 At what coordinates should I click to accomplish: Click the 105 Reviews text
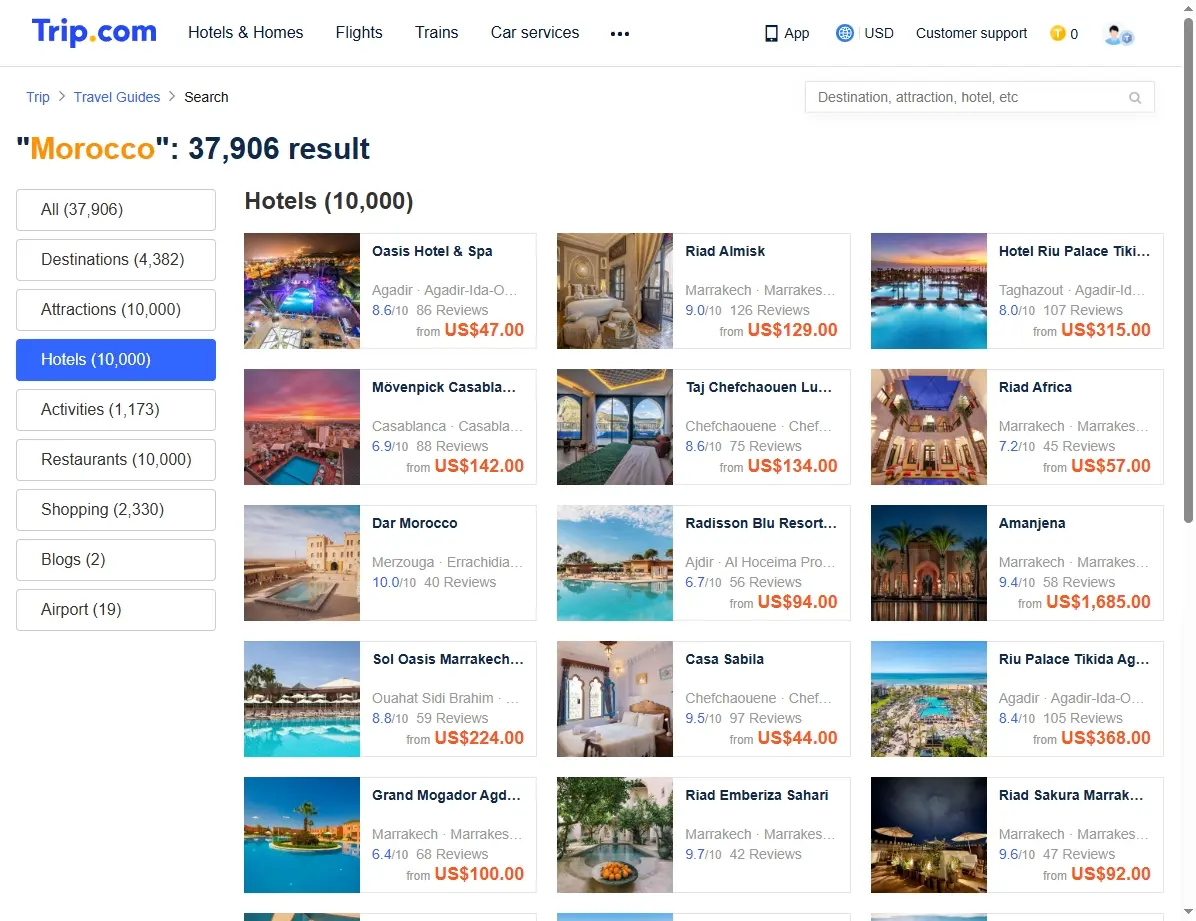tap(1083, 718)
